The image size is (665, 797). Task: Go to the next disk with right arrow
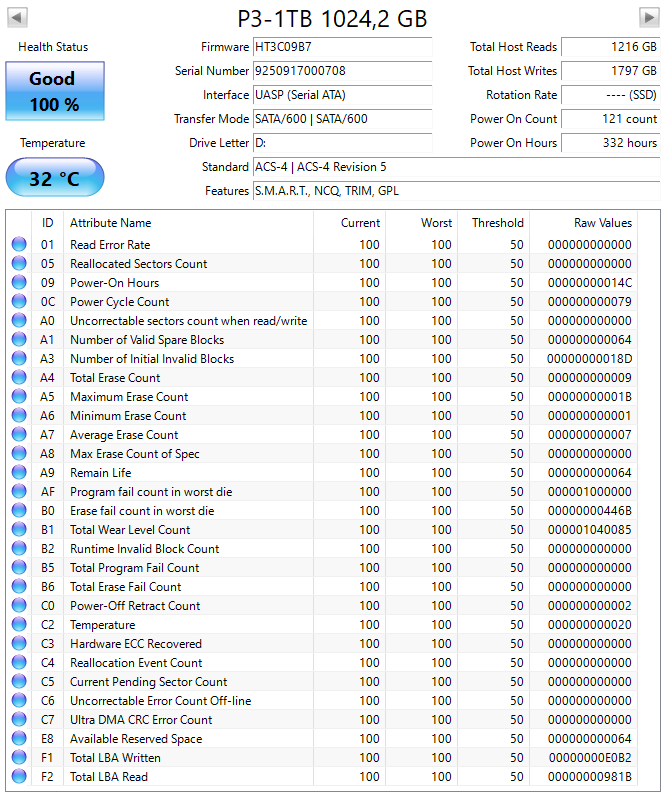tap(649, 17)
